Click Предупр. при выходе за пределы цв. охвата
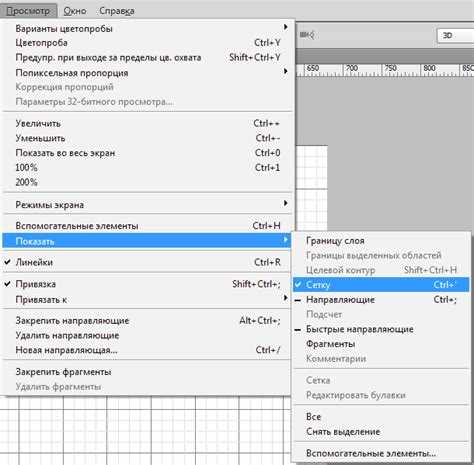 147,57
